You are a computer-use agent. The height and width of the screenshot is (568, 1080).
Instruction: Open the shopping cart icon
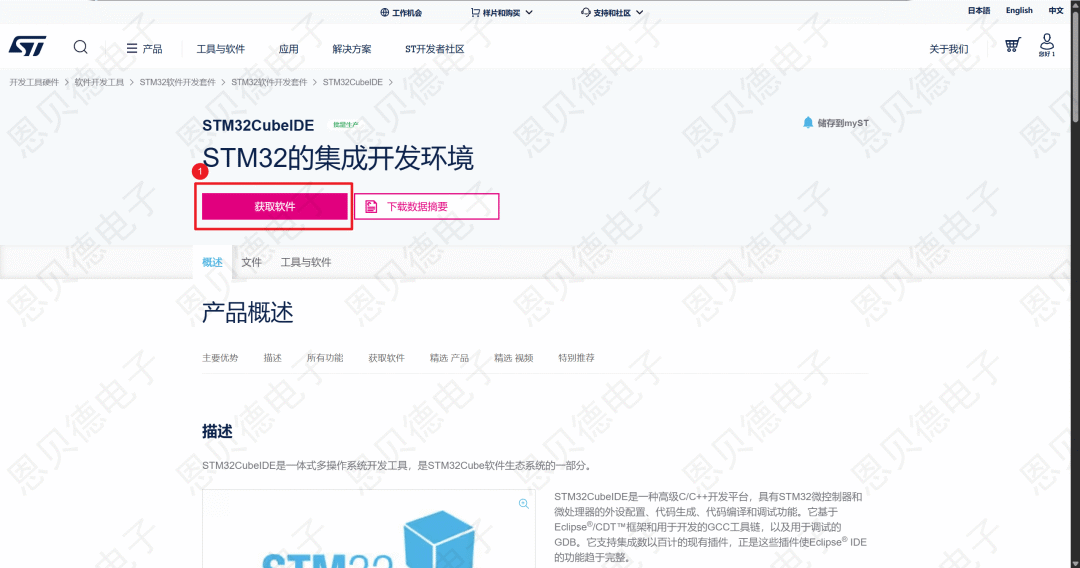tap(1012, 45)
